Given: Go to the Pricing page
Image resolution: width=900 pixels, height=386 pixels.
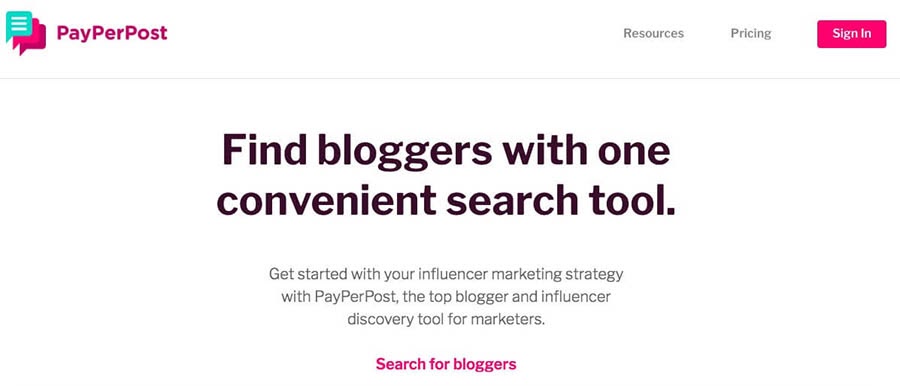Looking at the screenshot, I should click(751, 33).
